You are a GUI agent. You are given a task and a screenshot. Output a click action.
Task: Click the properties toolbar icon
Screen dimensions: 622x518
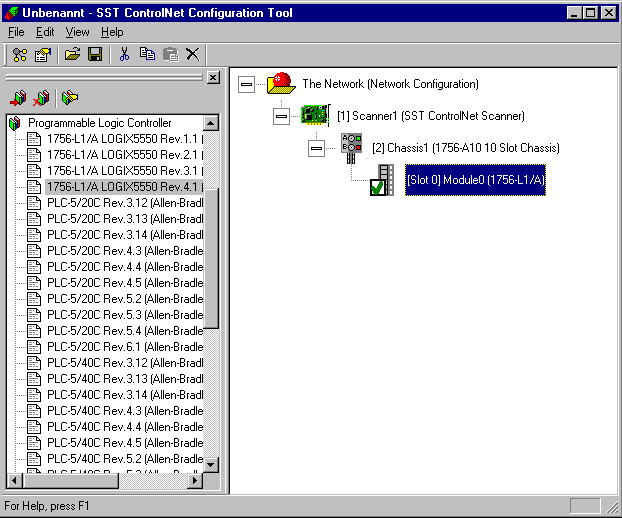[x=43, y=55]
